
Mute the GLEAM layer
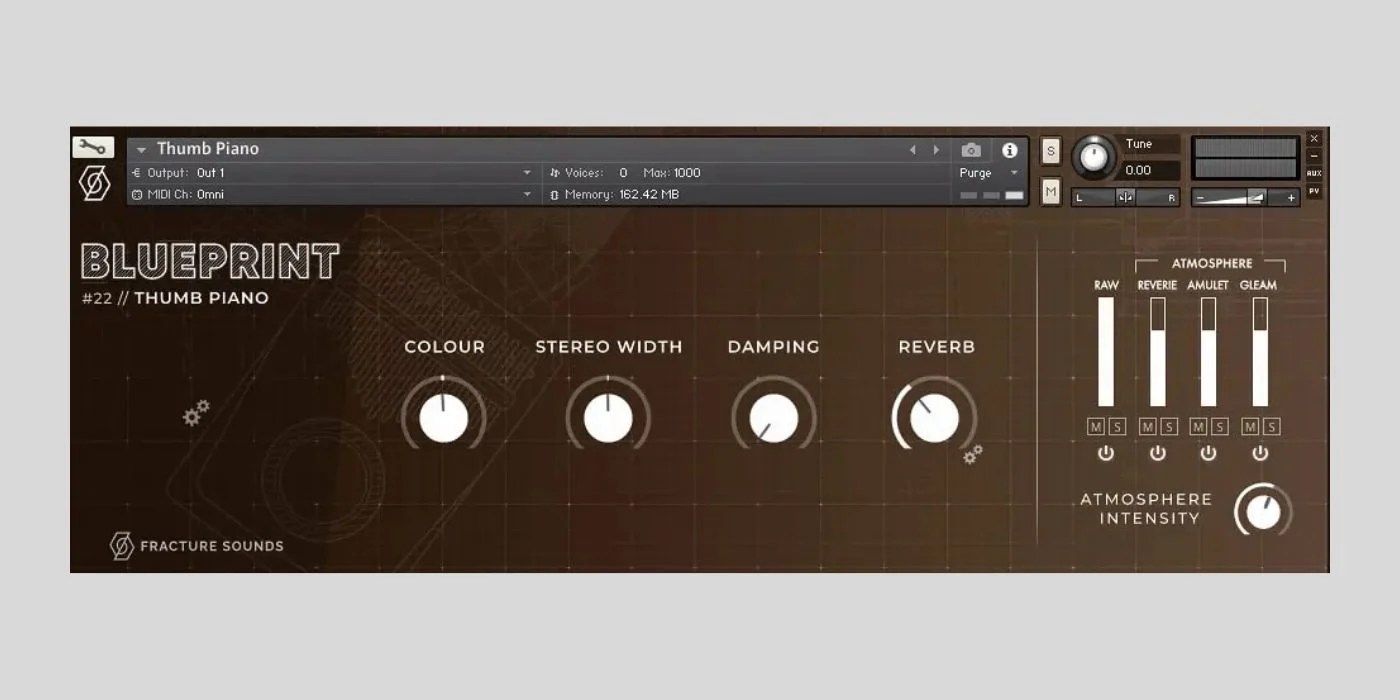[1250, 427]
